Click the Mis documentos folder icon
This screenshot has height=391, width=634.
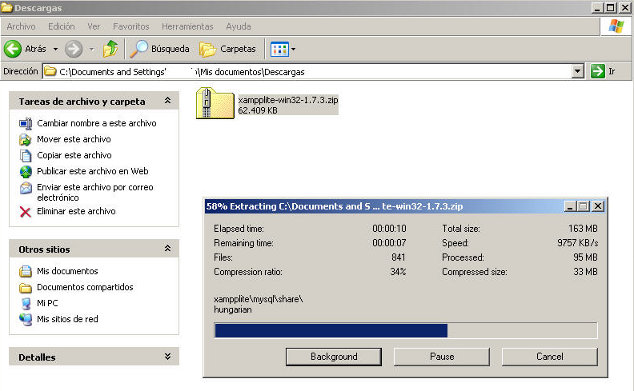[25, 271]
